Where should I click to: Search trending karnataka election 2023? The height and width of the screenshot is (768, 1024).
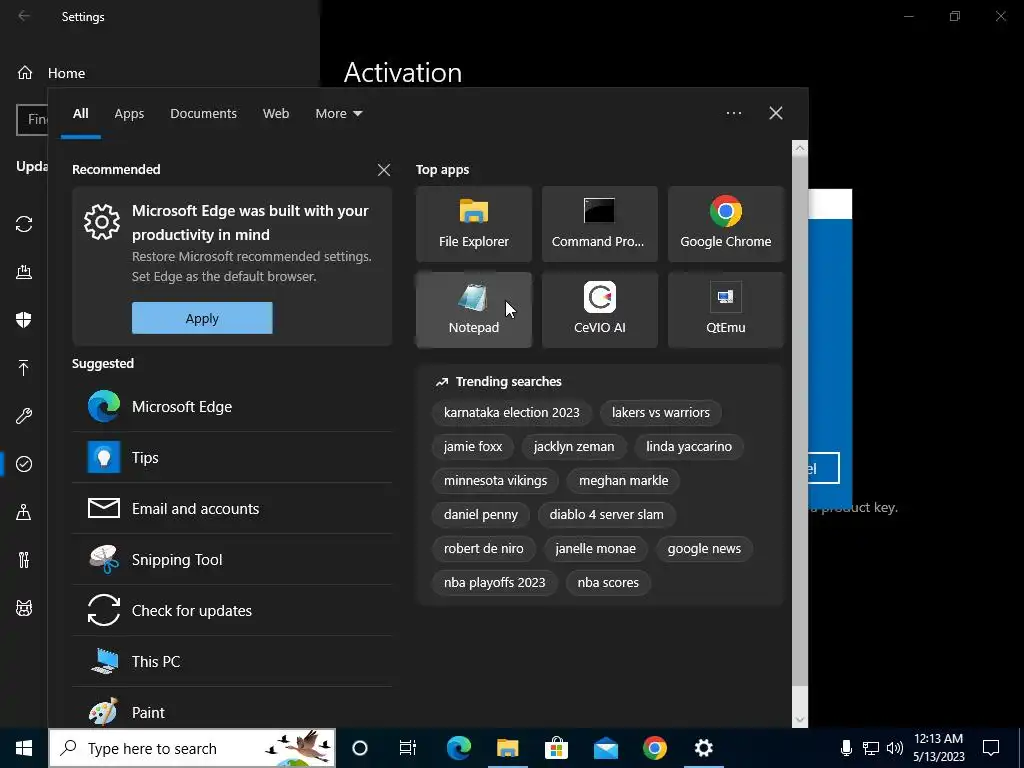tap(512, 413)
